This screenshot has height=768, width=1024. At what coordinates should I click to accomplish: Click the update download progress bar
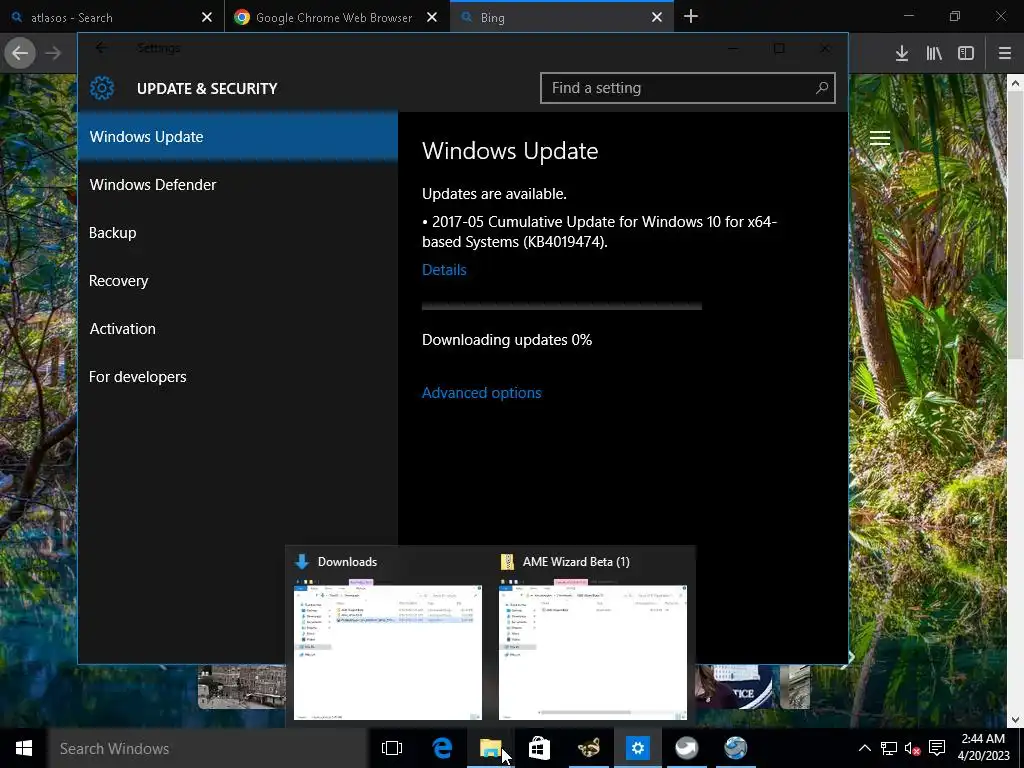click(562, 306)
